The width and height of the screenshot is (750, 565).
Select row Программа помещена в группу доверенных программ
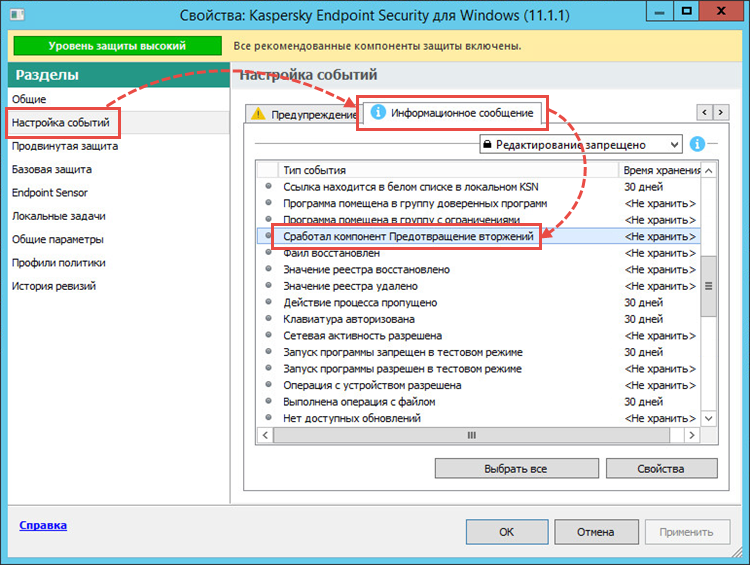(x=478, y=203)
